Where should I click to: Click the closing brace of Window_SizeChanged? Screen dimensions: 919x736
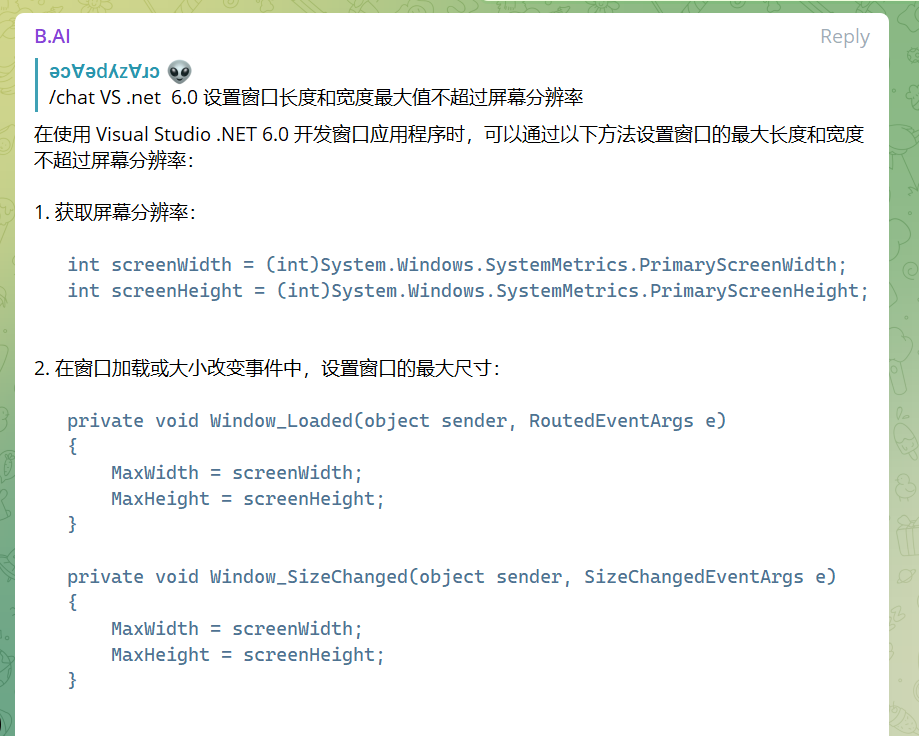72,681
